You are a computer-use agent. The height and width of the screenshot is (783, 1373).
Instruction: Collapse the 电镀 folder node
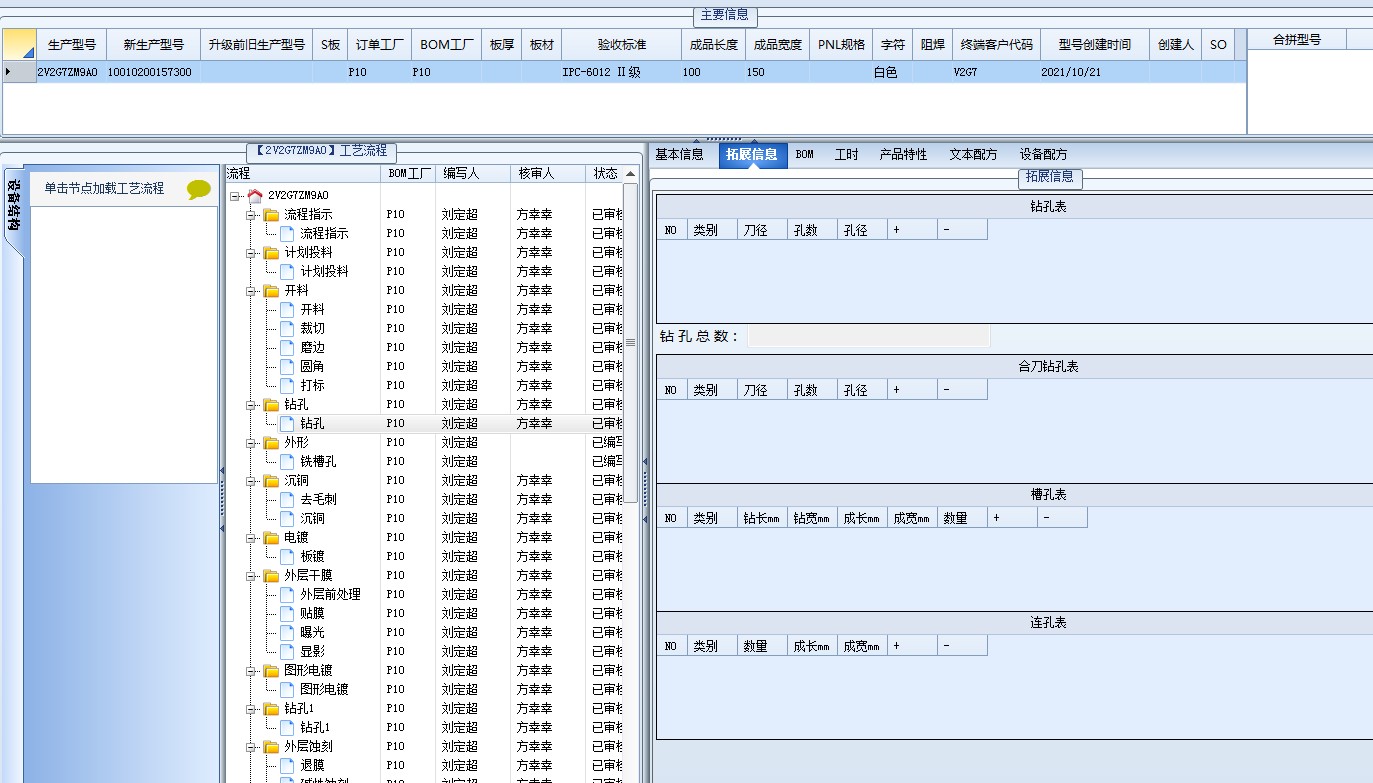[x=251, y=538]
